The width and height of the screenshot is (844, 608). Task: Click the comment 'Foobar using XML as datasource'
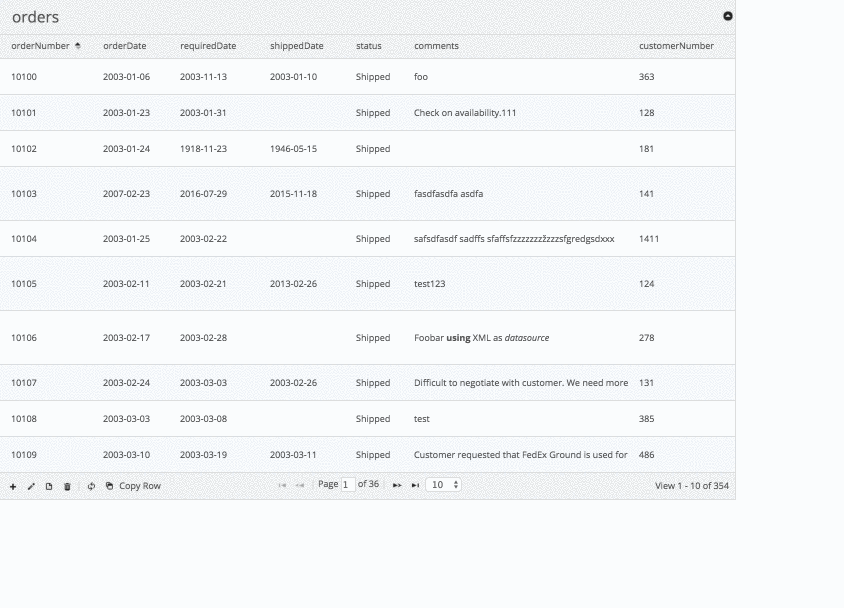(x=482, y=338)
